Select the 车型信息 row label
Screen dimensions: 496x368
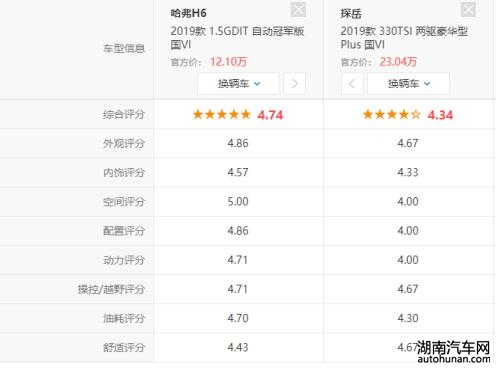coord(124,49)
